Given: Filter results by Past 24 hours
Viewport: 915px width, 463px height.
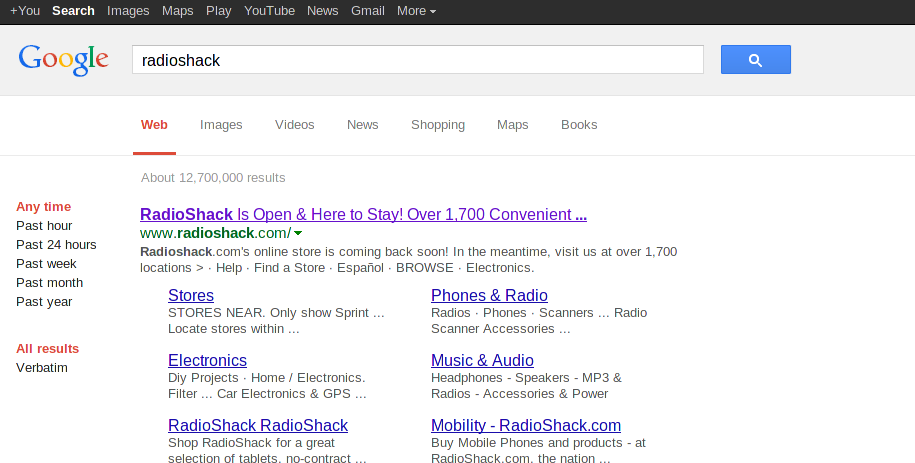Looking at the screenshot, I should tap(56, 245).
